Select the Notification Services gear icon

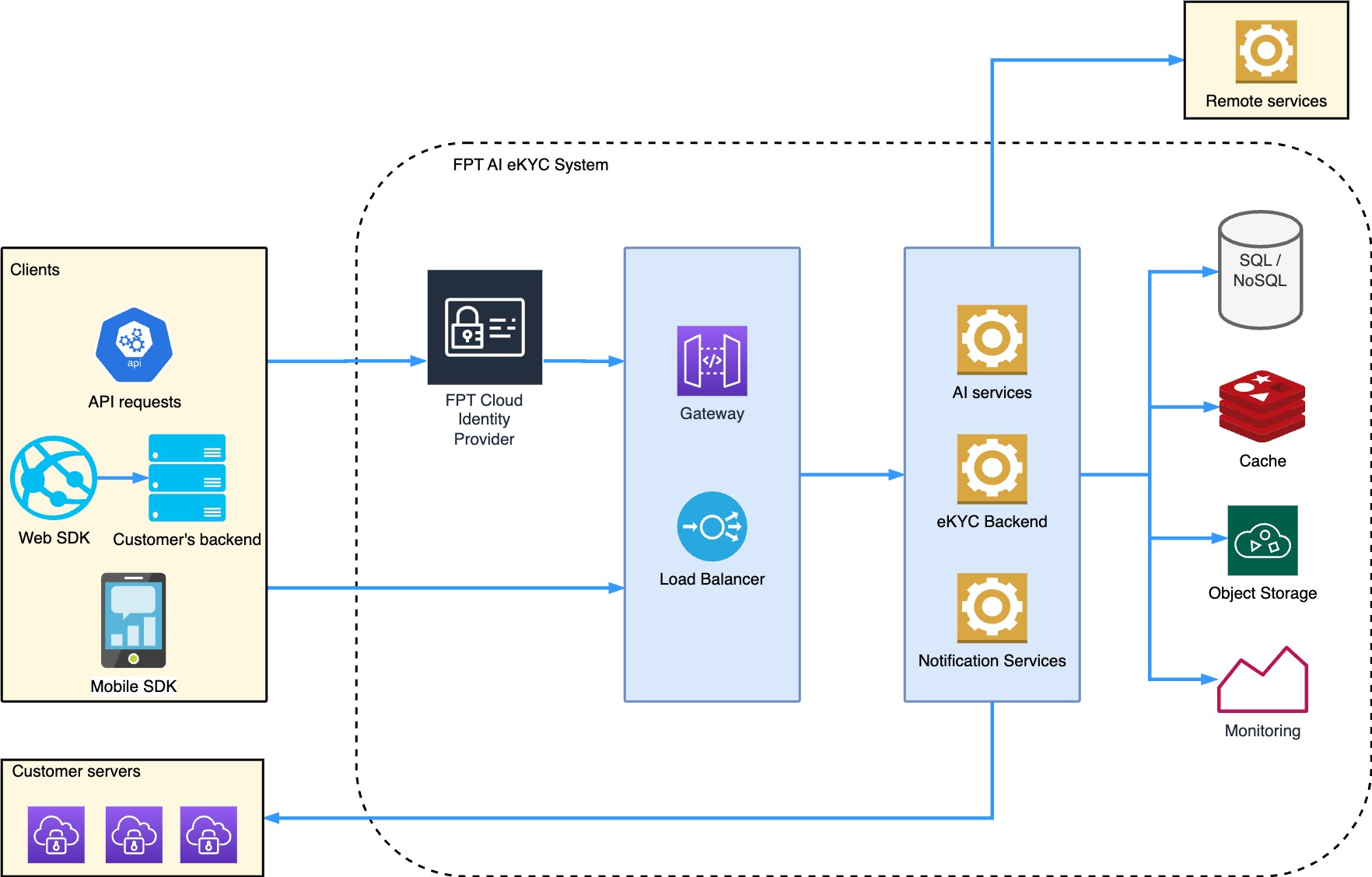pos(992,608)
